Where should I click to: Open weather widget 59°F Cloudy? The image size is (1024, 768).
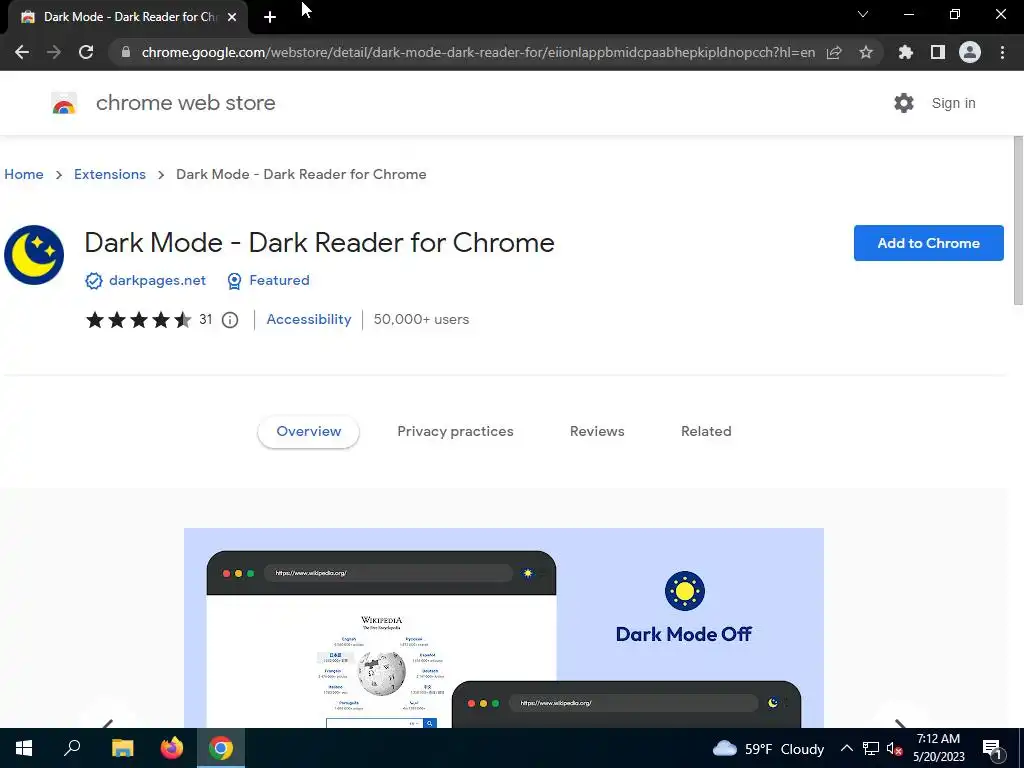(x=768, y=748)
